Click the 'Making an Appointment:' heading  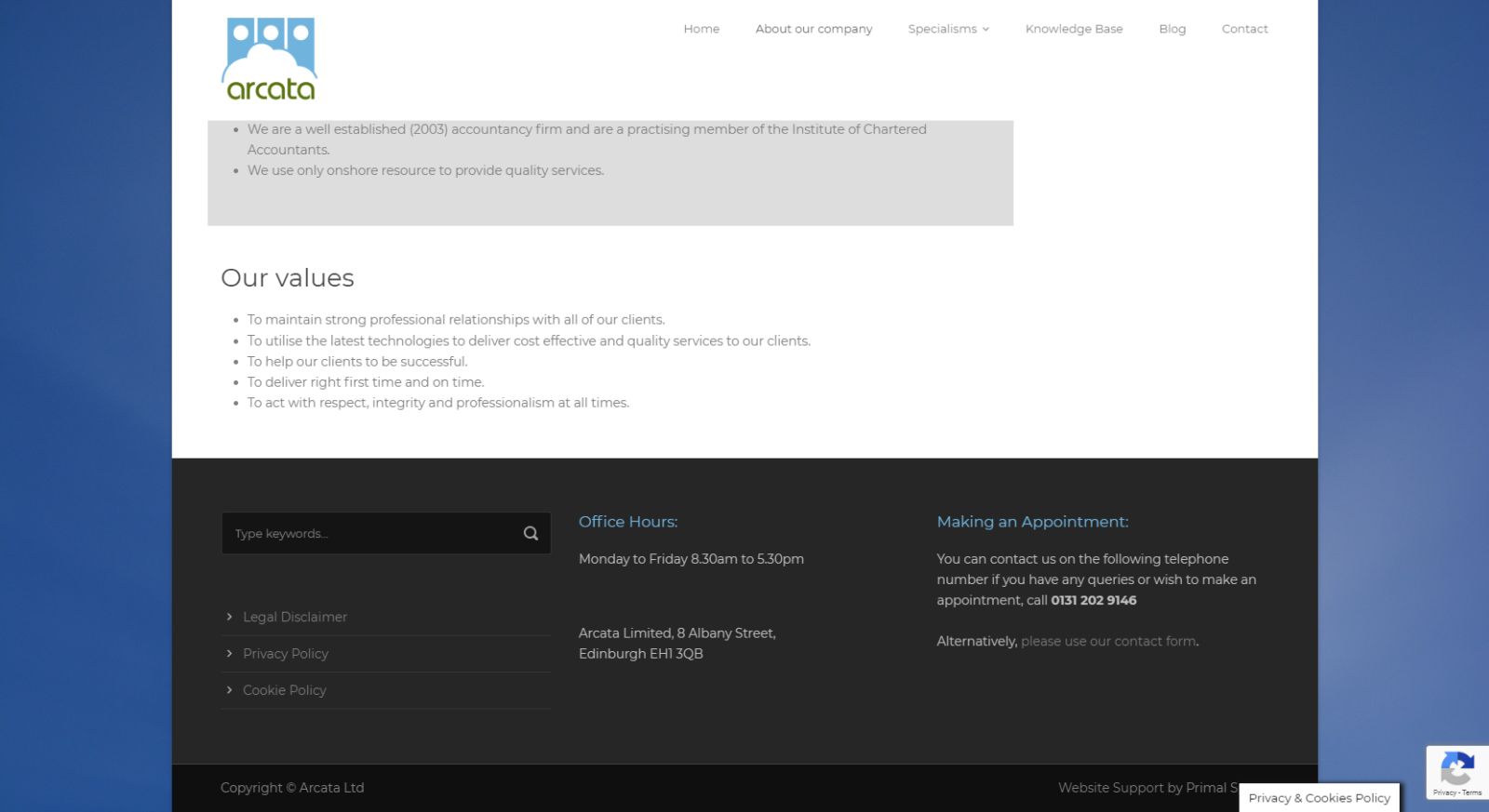pyautogui.click(x=1032, y=522)
